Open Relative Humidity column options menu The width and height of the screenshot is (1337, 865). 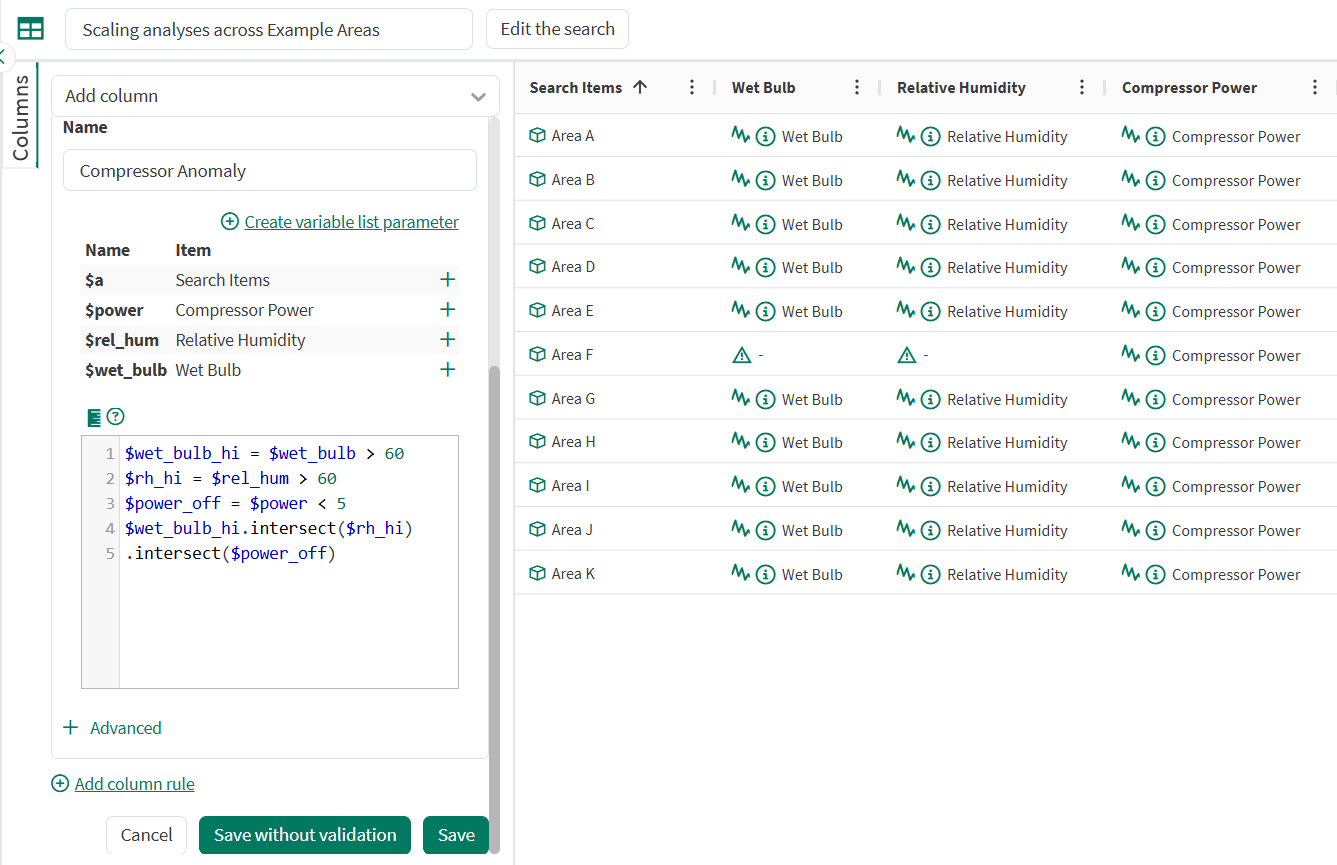1081,88
